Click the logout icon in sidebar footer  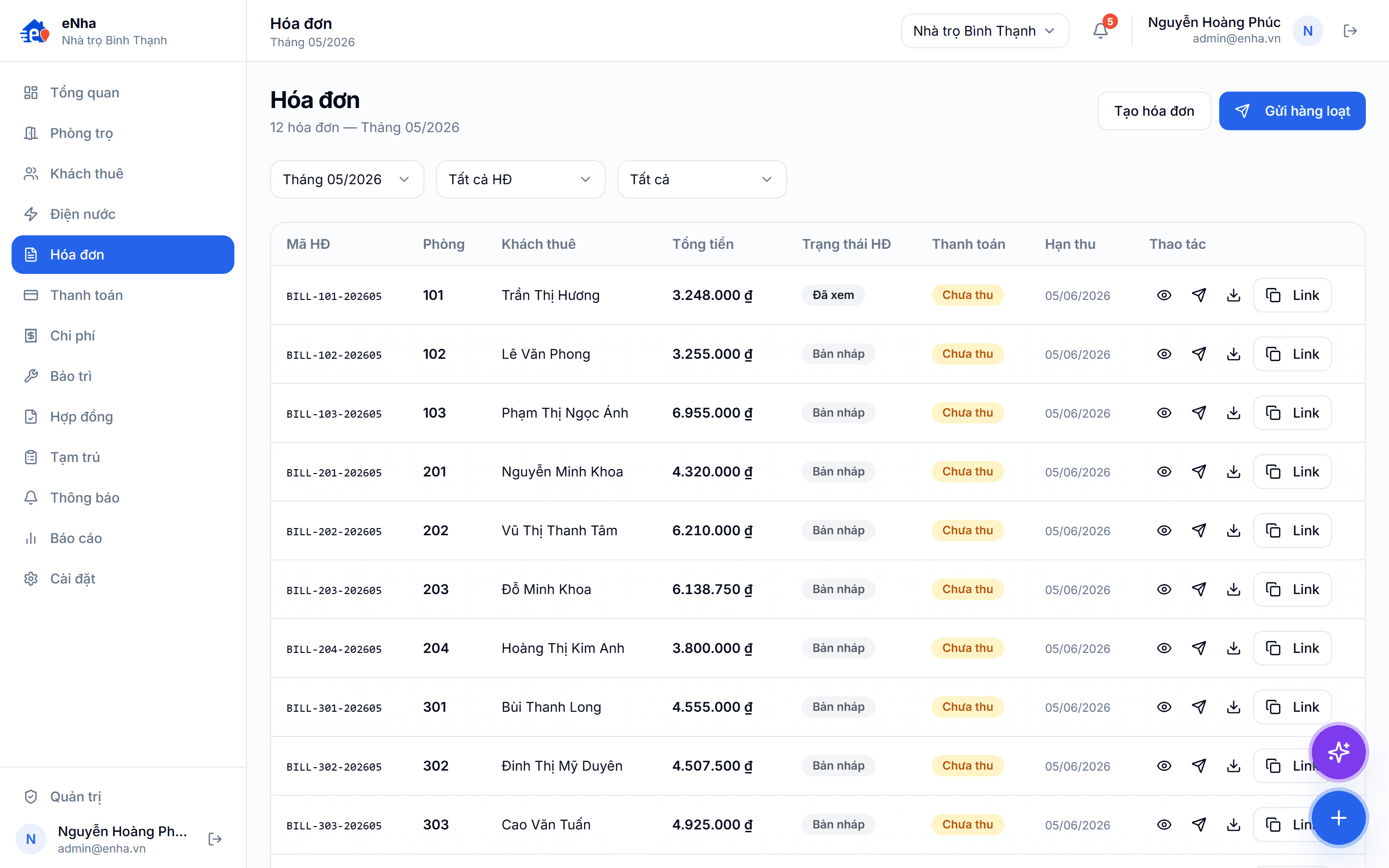coord(215,839)
